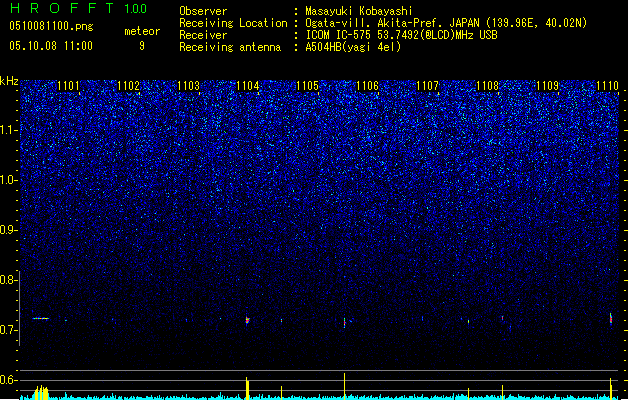Click the 0.8 frequency axis label

pyautogui.click(x=8, y=280)
